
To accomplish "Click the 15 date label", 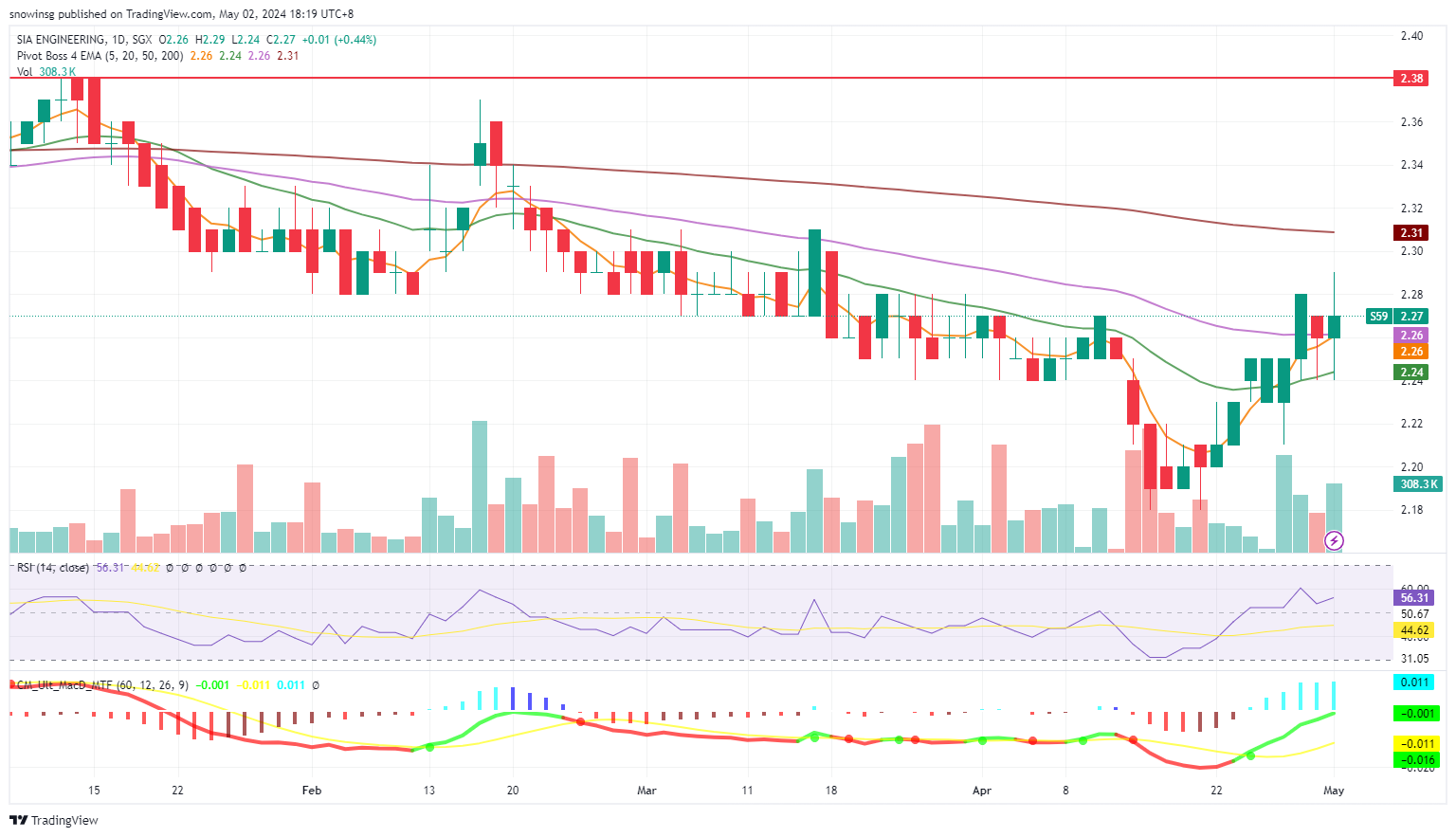I will 94,791.
